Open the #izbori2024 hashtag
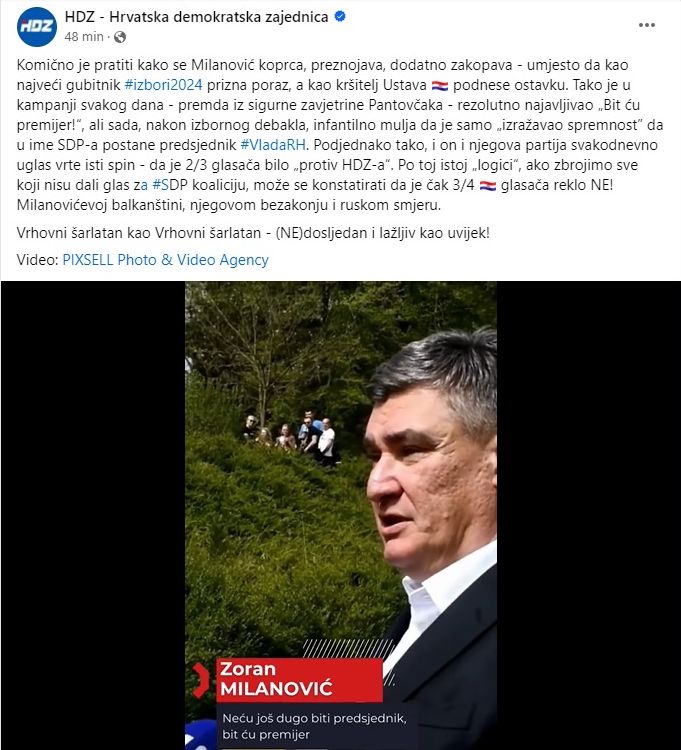Viewport: 681px width, 750px height. pyautogui.click(x=164, y=85)
